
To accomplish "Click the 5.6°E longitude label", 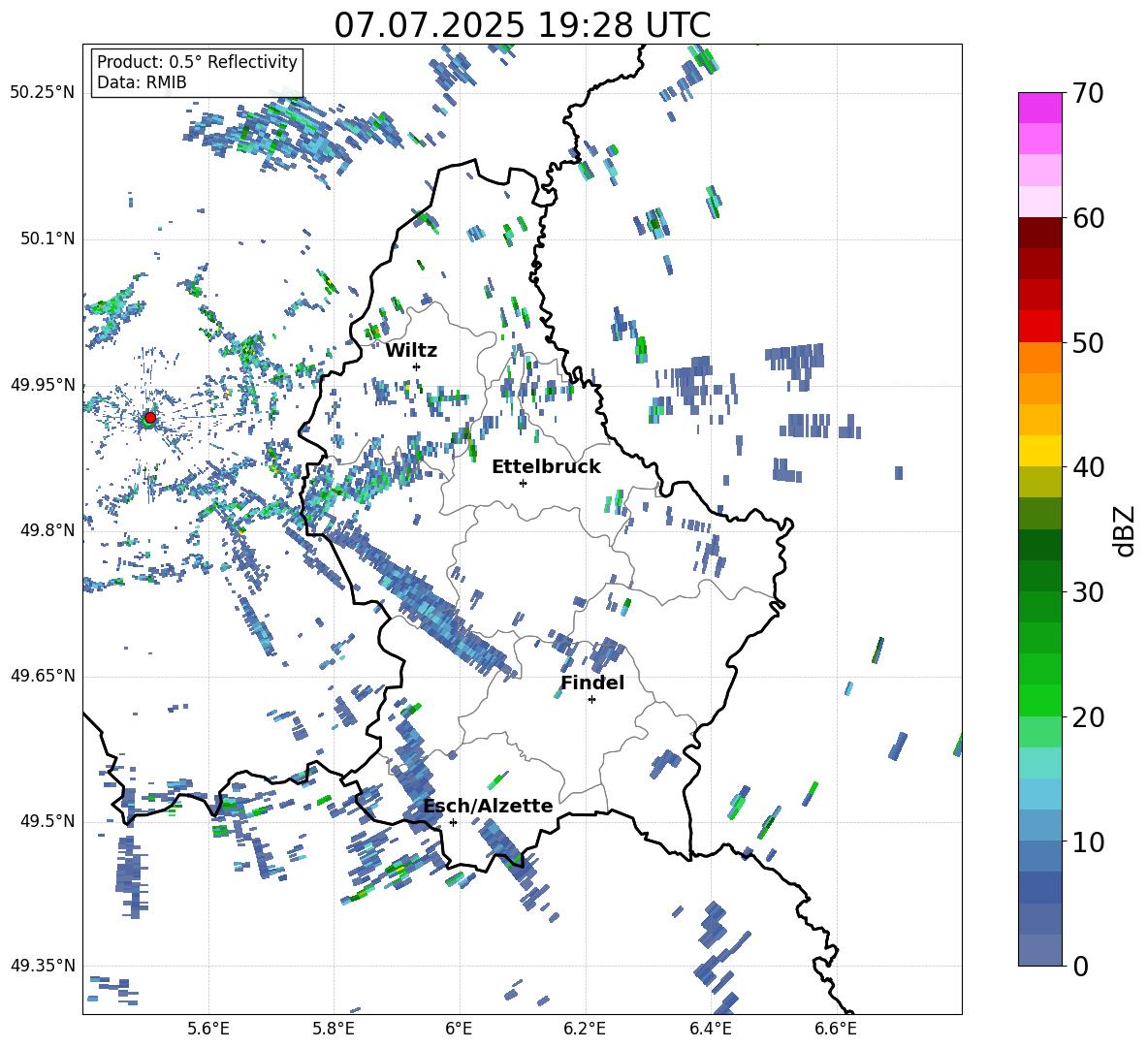I will 208,1029.
